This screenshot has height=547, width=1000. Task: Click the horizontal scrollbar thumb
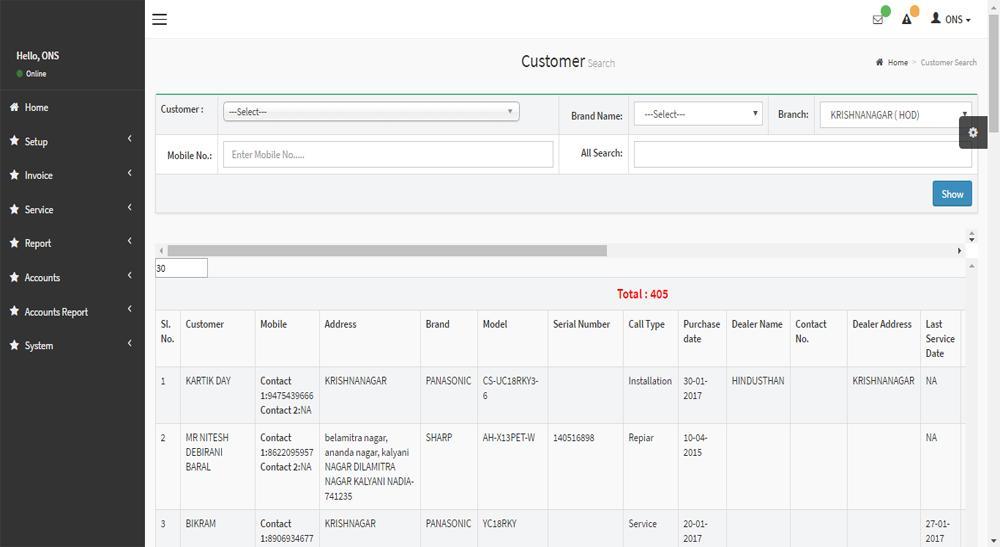coord(386,251)
